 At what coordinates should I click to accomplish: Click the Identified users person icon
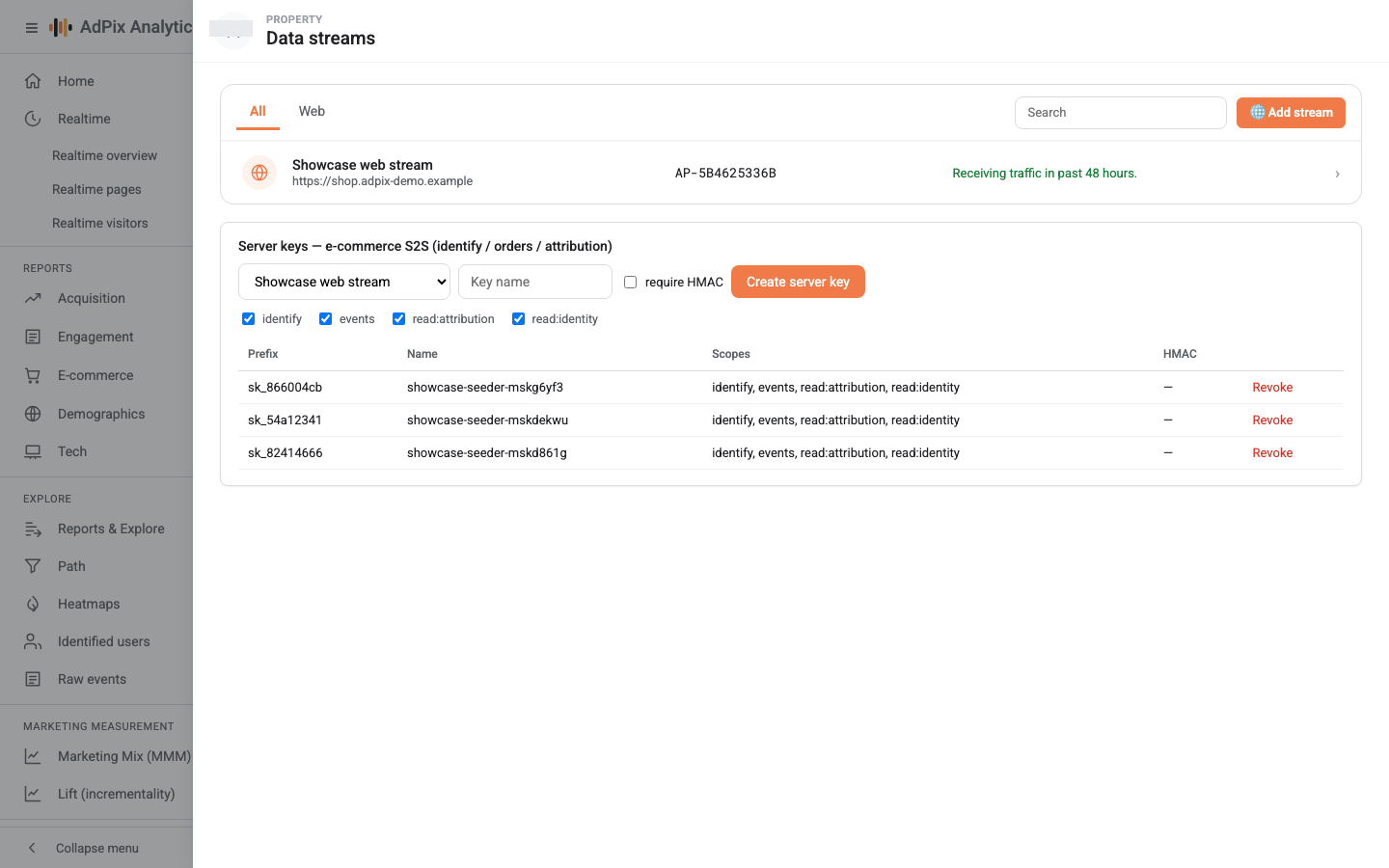pos(33,641)
